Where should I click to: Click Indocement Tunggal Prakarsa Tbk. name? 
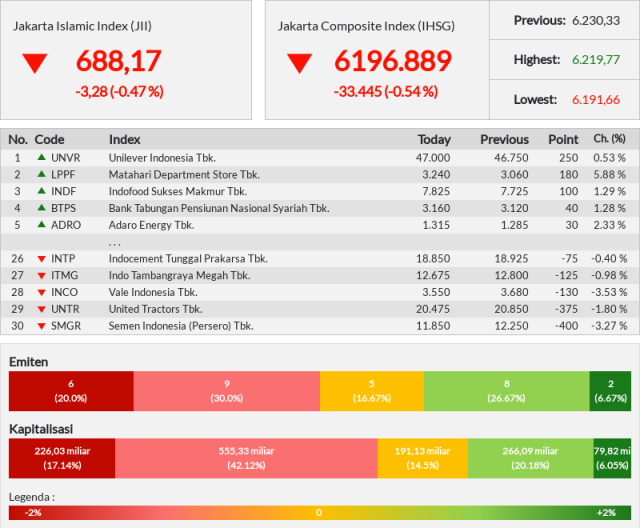click(188, 259)
